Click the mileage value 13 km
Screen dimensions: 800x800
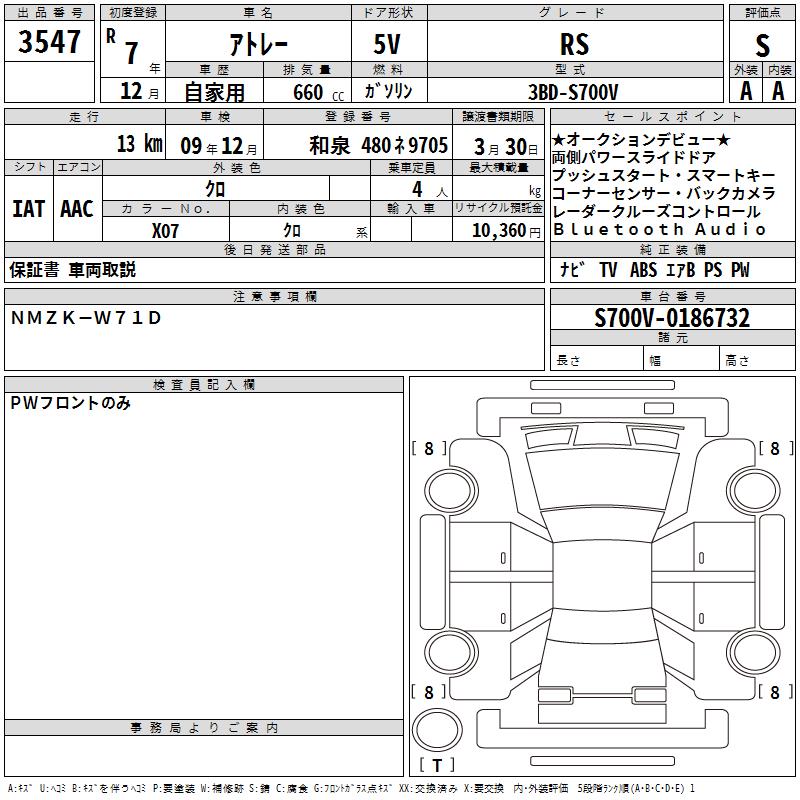(x=138, y=144)
